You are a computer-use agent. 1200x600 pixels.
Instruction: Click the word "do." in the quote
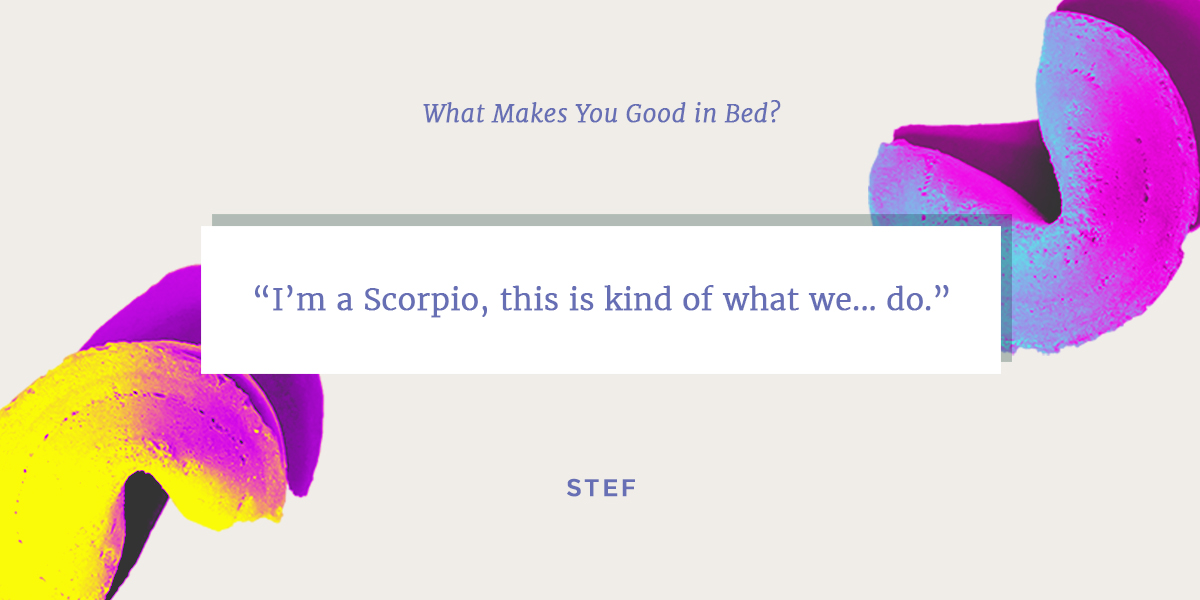tap(907, 299)
